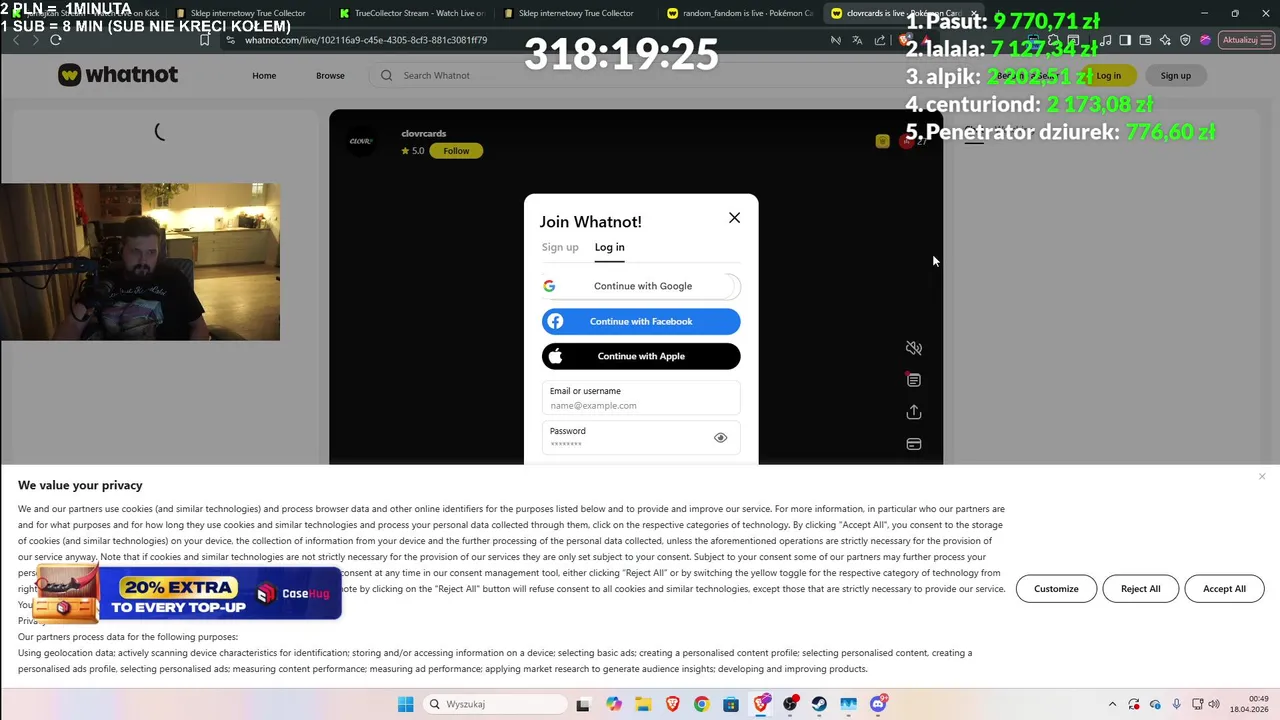Switch to the Sign up tab in dialog
Viewport: 1280px width, 720px height.
coord(560,247)
